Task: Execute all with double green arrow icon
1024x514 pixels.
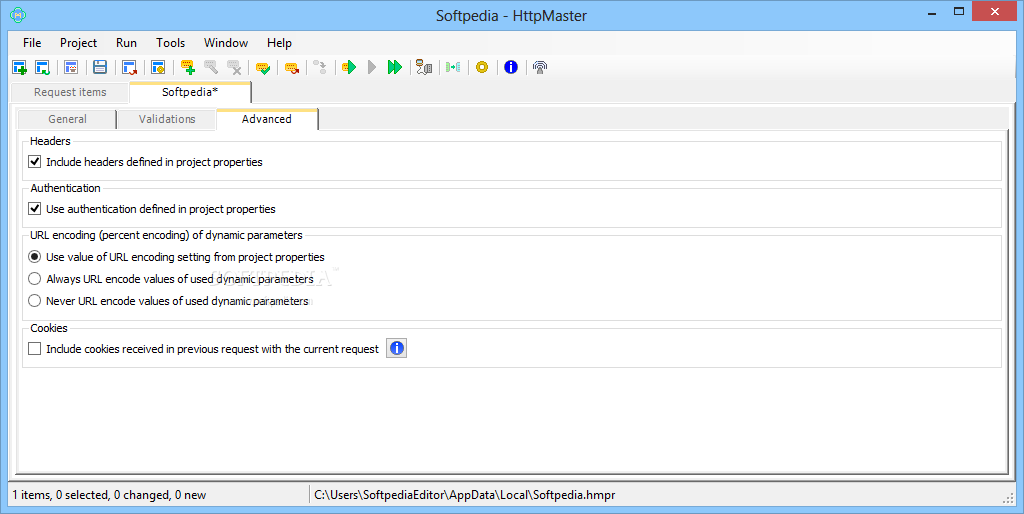Action: click(x=394, y=67)
